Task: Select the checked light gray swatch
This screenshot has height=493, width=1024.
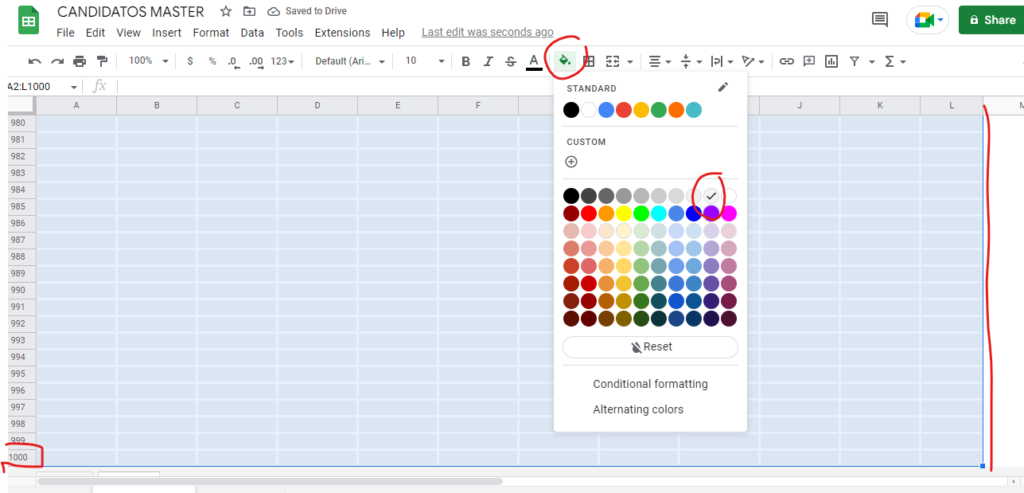Action: click(711, 195)
